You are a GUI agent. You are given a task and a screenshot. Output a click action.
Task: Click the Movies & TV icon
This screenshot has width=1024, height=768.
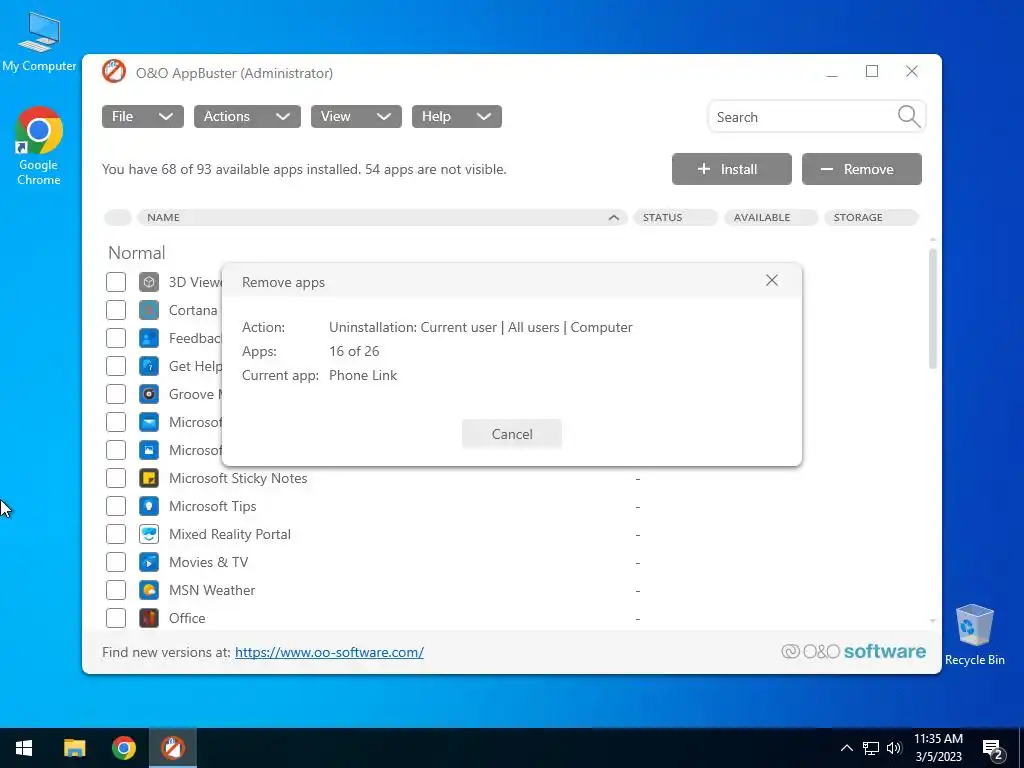tap(149, 562)
